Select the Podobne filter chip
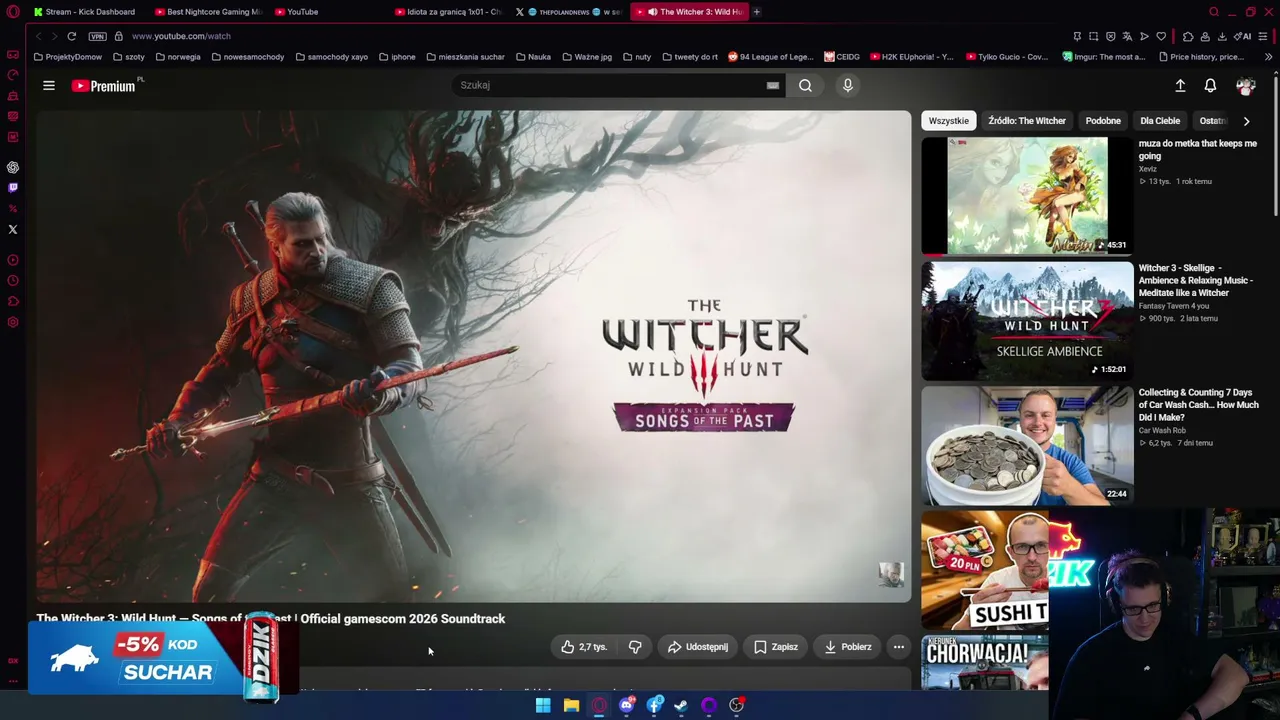 (1103, 121)
